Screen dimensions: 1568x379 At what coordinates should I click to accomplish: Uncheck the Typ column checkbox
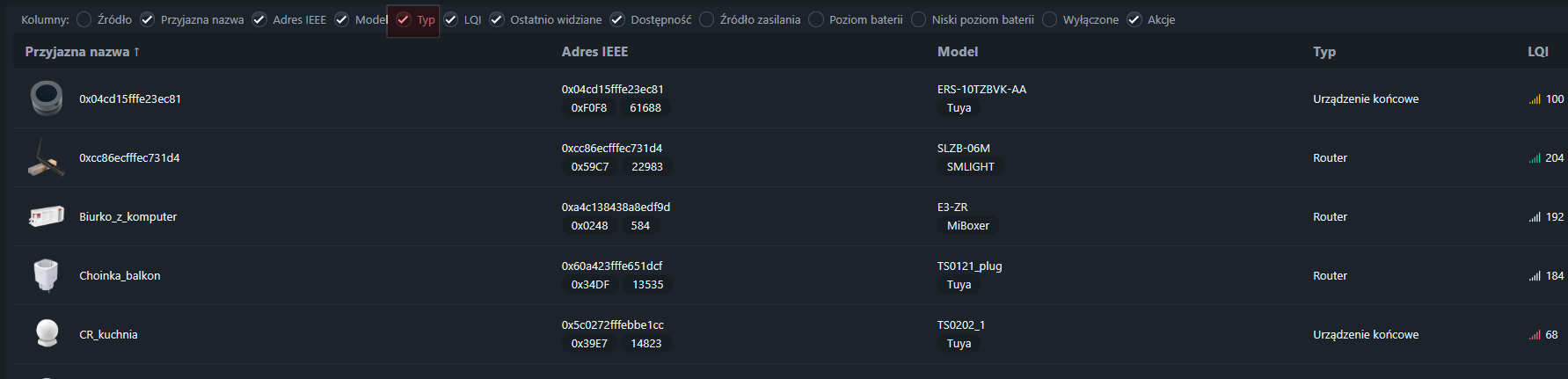[404, 19]
